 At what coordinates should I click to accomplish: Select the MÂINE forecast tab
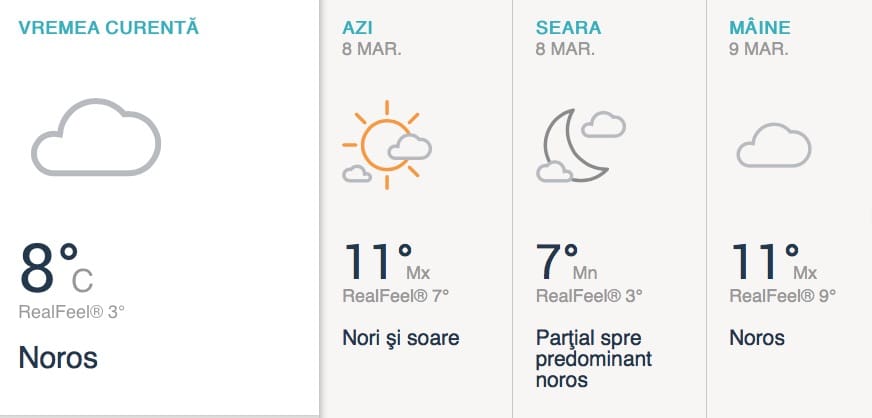(760, 27)
